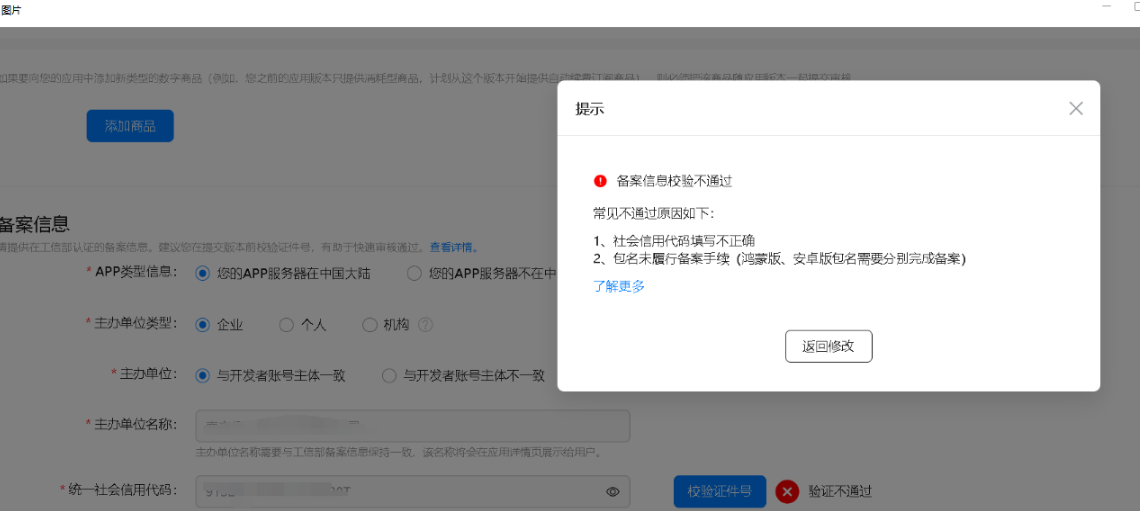
Task: Click the 返回修改 button
Action: 828,346
